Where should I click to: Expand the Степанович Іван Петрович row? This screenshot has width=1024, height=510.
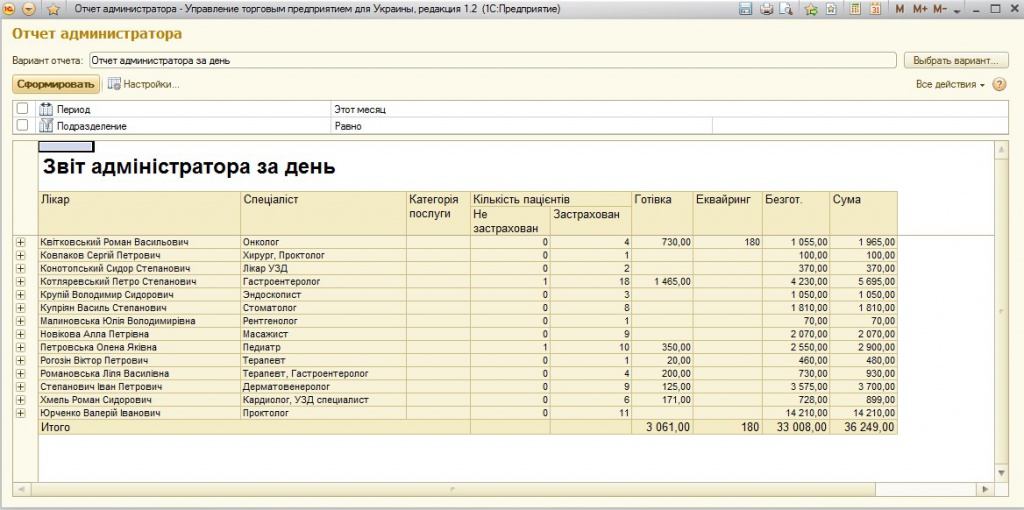20,387
